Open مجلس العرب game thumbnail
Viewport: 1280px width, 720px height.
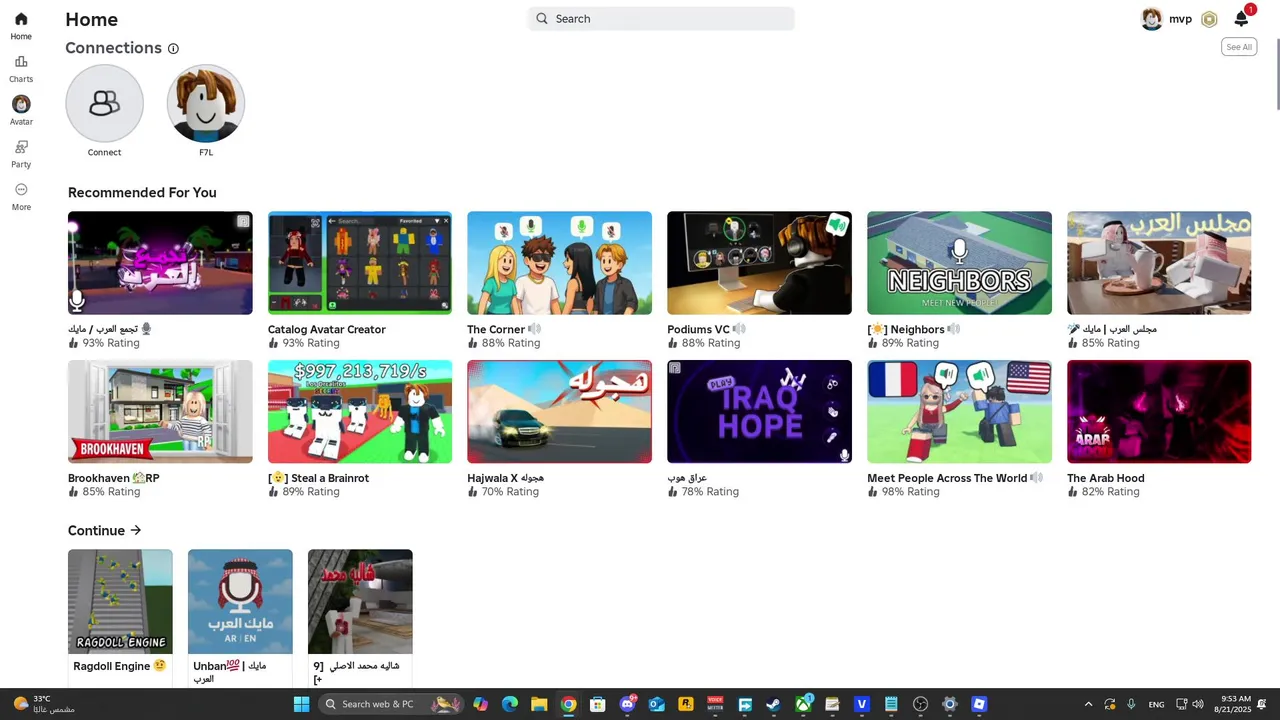[1159, 263]
